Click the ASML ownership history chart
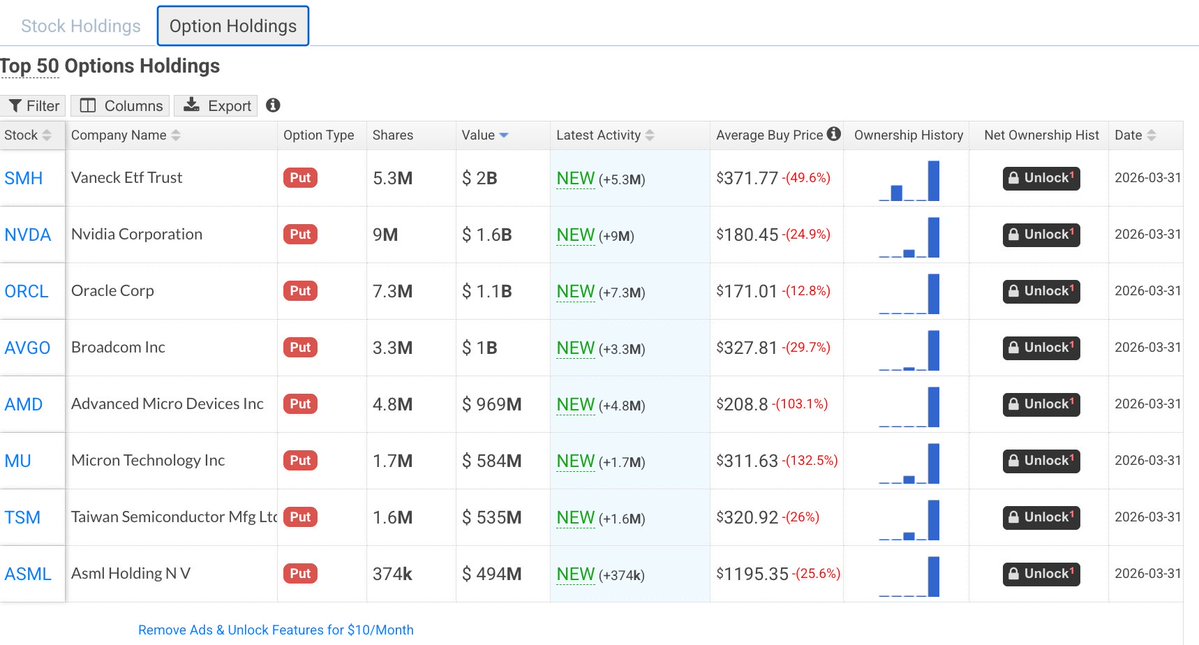Viewport: 1199px width, 645px height. [x=909, y=576]
